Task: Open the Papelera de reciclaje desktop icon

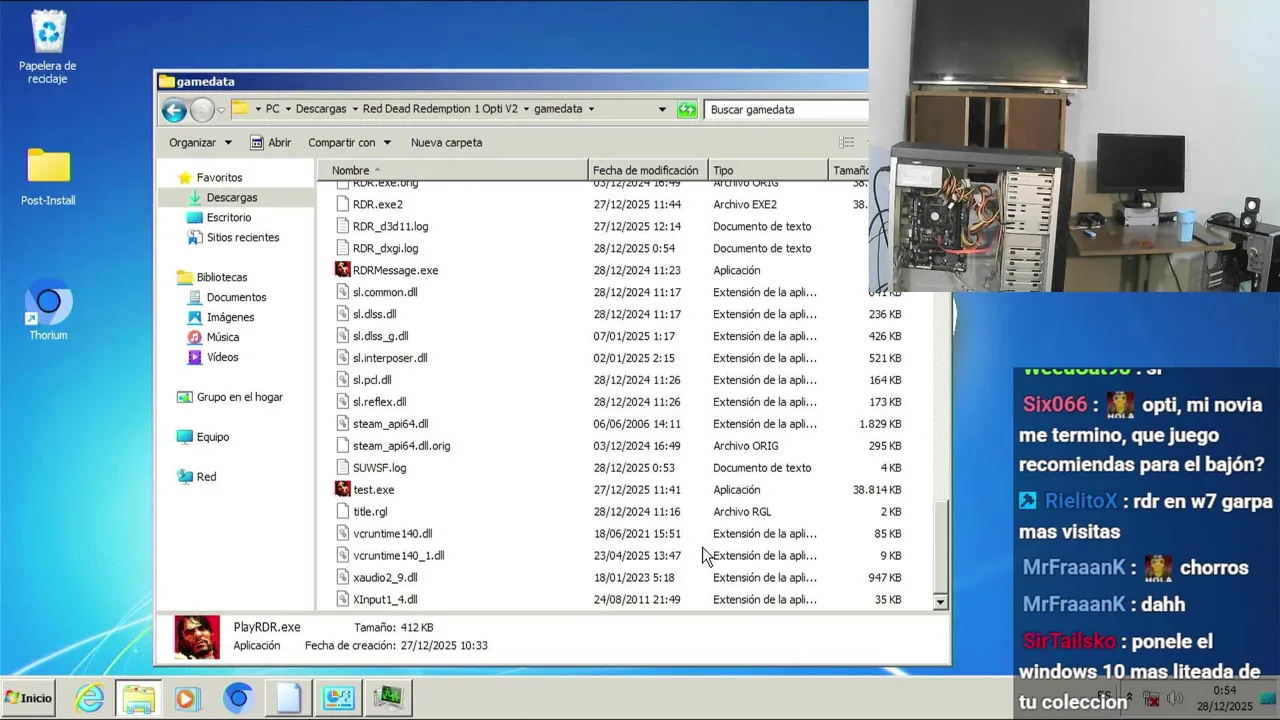Action: point(48,47)
